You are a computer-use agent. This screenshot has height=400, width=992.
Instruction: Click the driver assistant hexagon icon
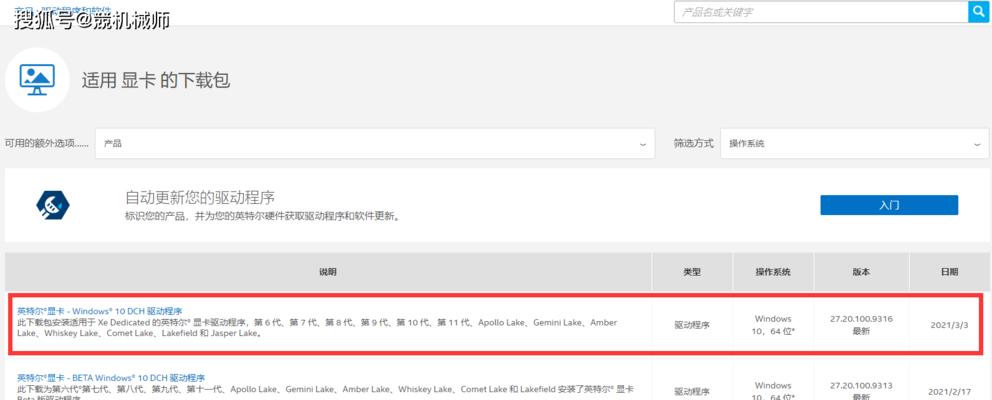point(53,204)
